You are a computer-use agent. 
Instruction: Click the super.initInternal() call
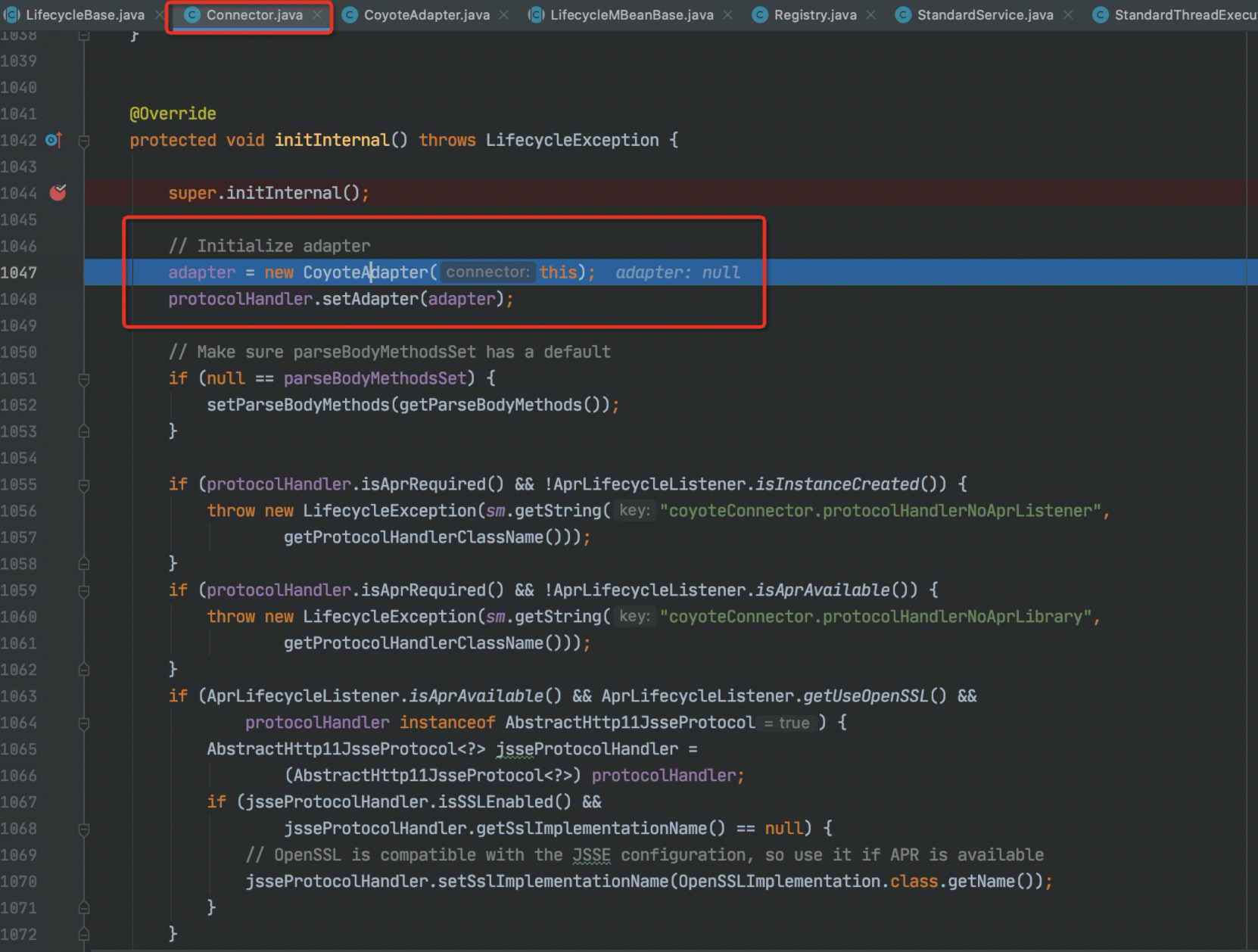click(x=268, y=193)
